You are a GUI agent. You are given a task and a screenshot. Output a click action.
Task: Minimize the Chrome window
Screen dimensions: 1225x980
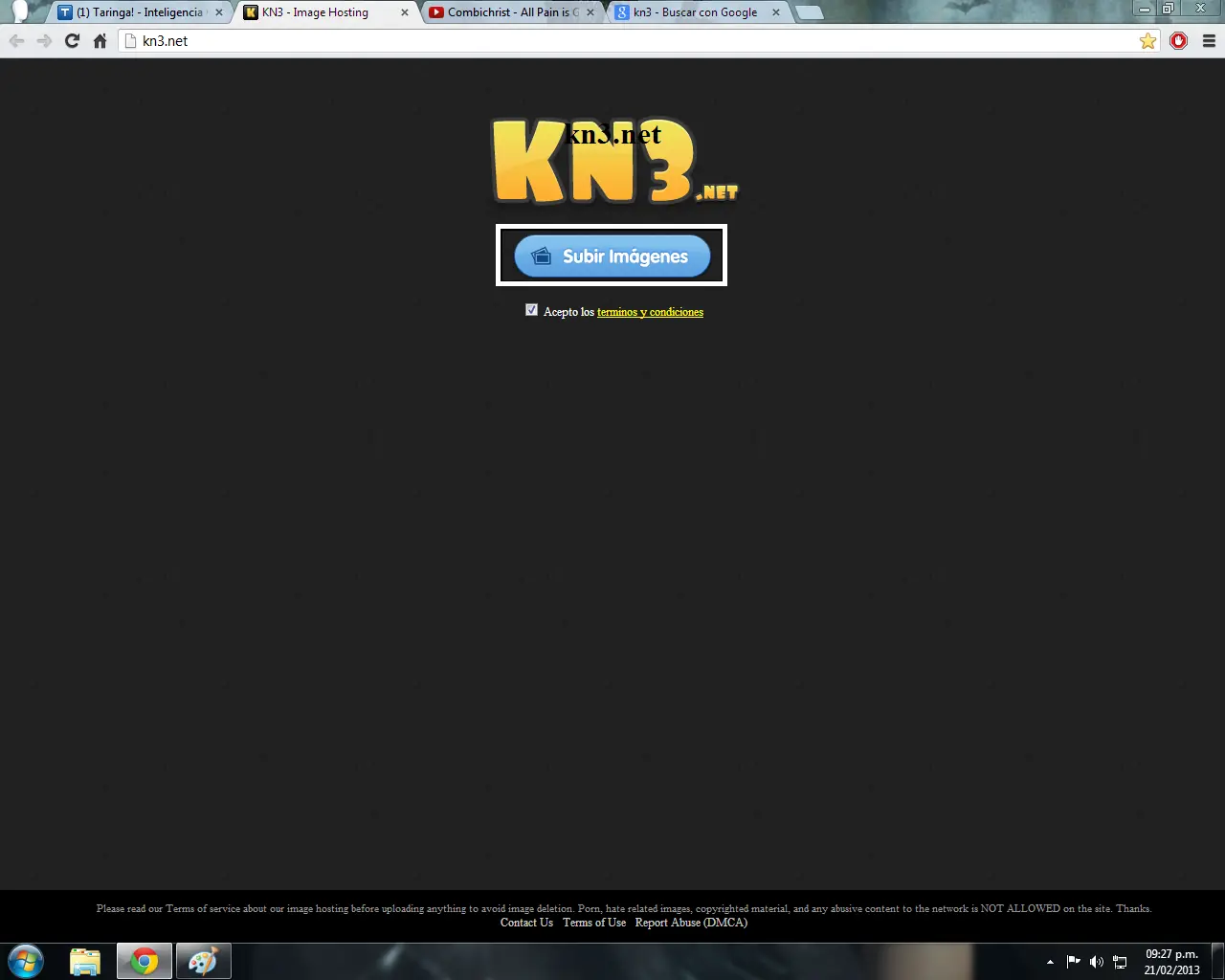(x=1144, y=9)
